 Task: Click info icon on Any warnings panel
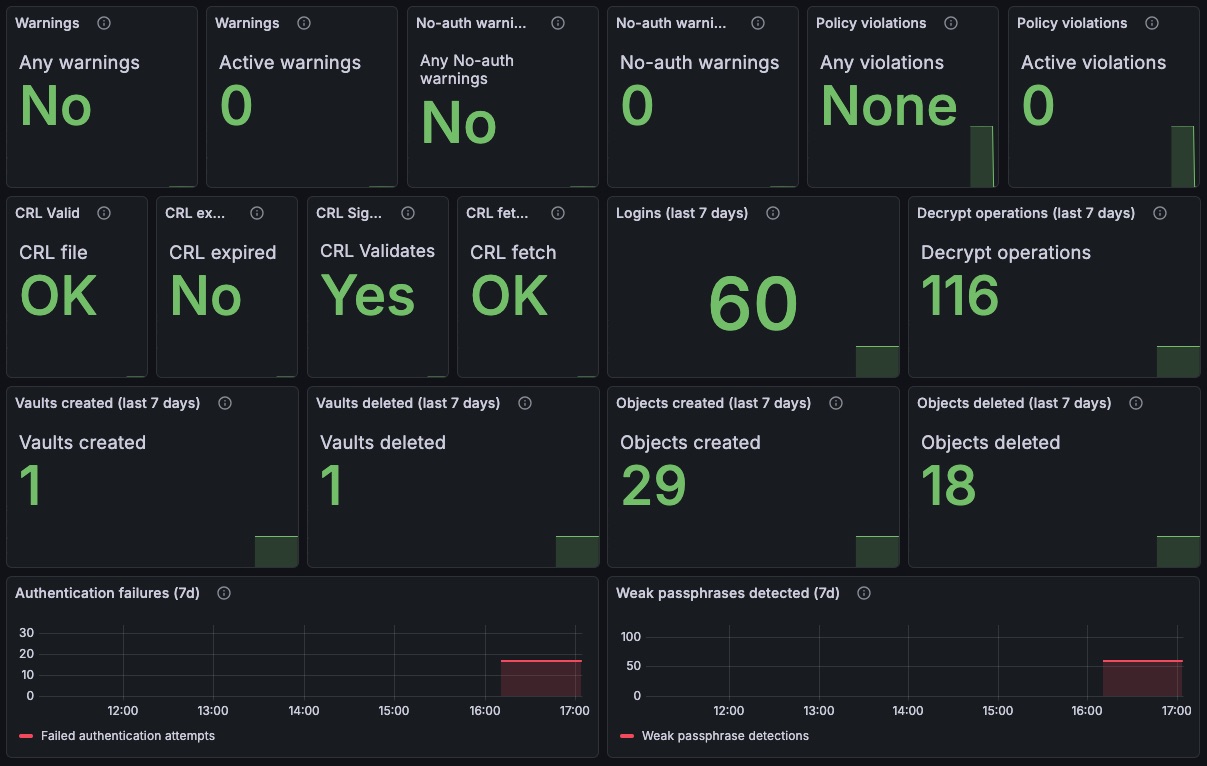click(x=104, y=23)
